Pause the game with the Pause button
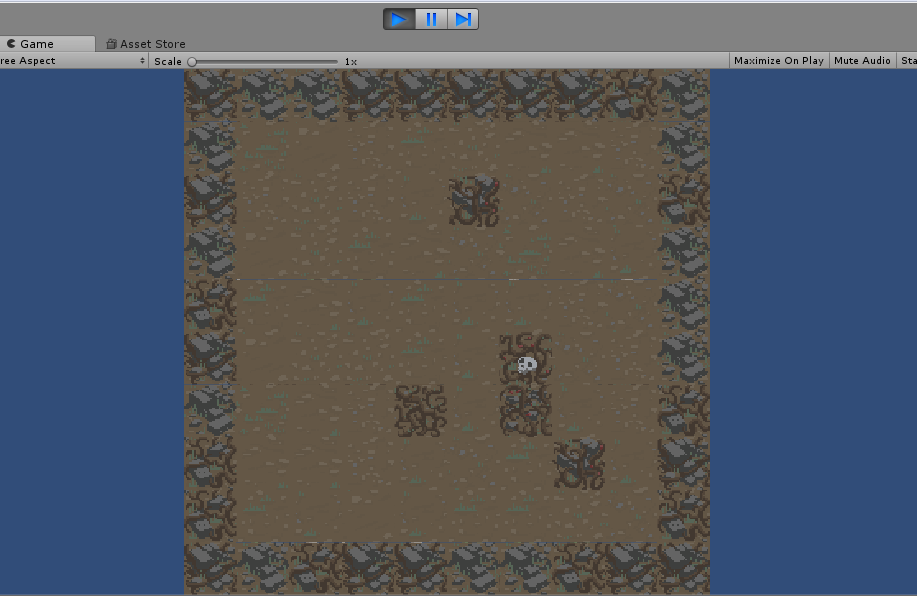Screen dimensions: 917x596 [x=431, y=19]
